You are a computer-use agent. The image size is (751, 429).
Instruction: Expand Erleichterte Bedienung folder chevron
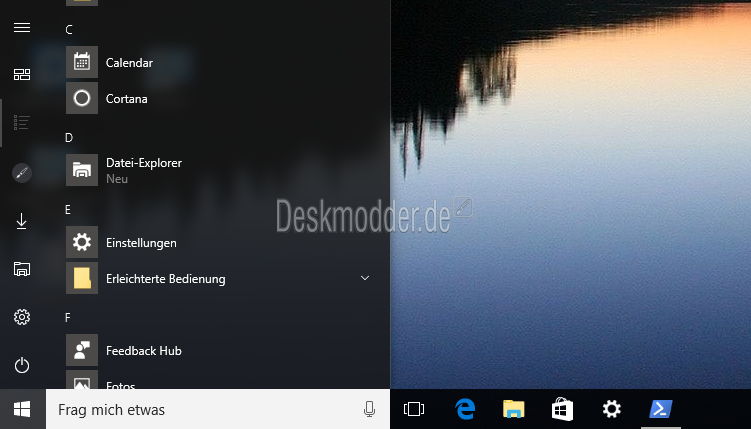tap(365, 278)
